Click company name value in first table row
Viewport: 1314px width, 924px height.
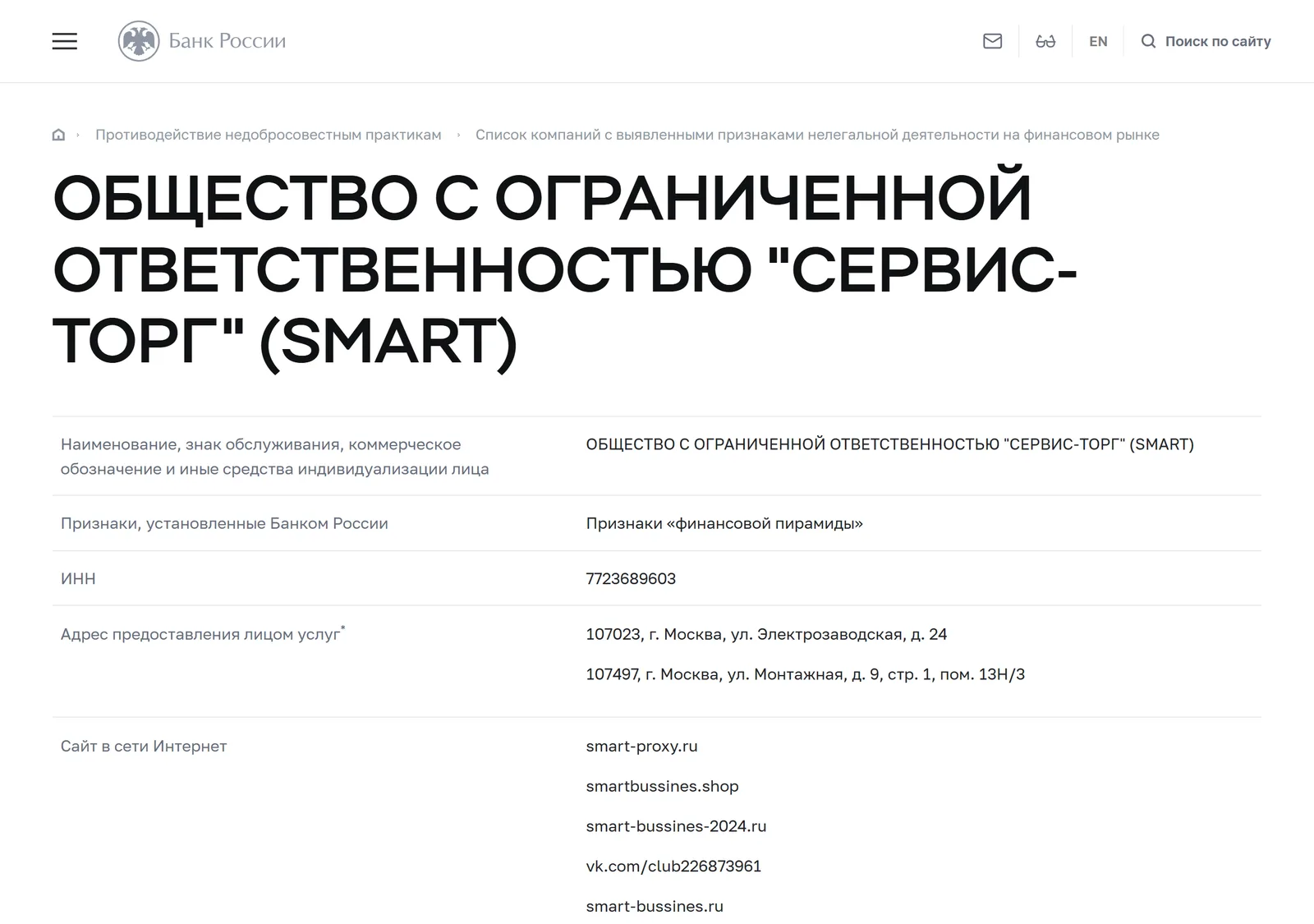tap(889, 444)
